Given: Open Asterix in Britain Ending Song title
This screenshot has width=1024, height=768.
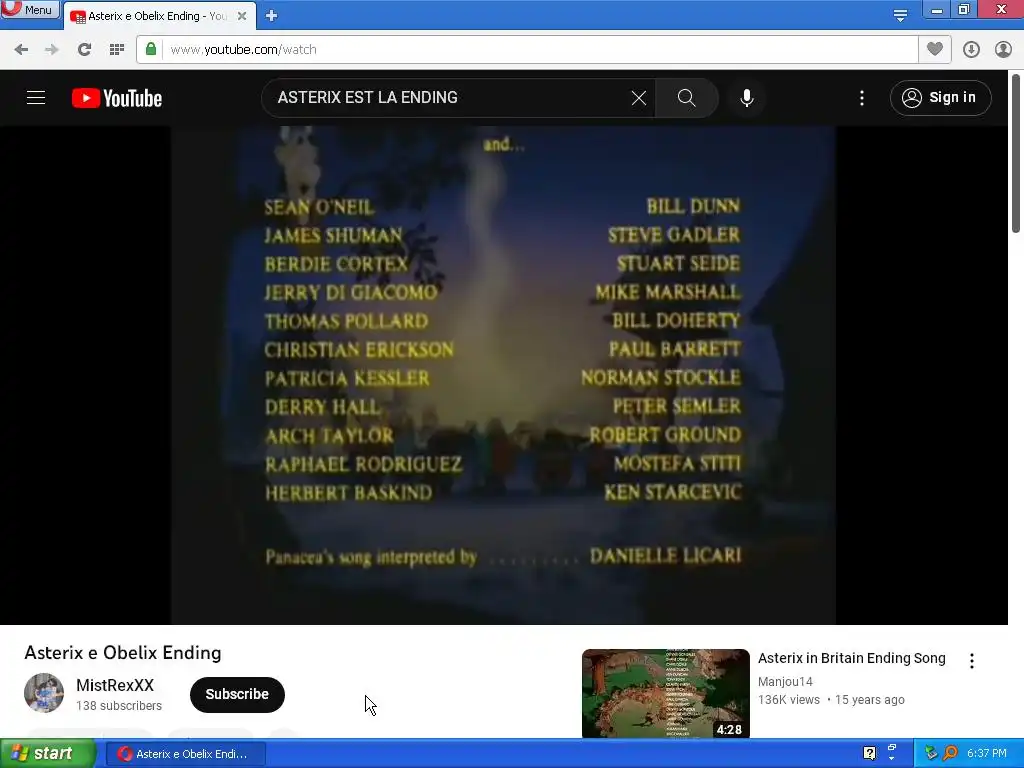Looking at the screenshot, I should coord(852,658).
